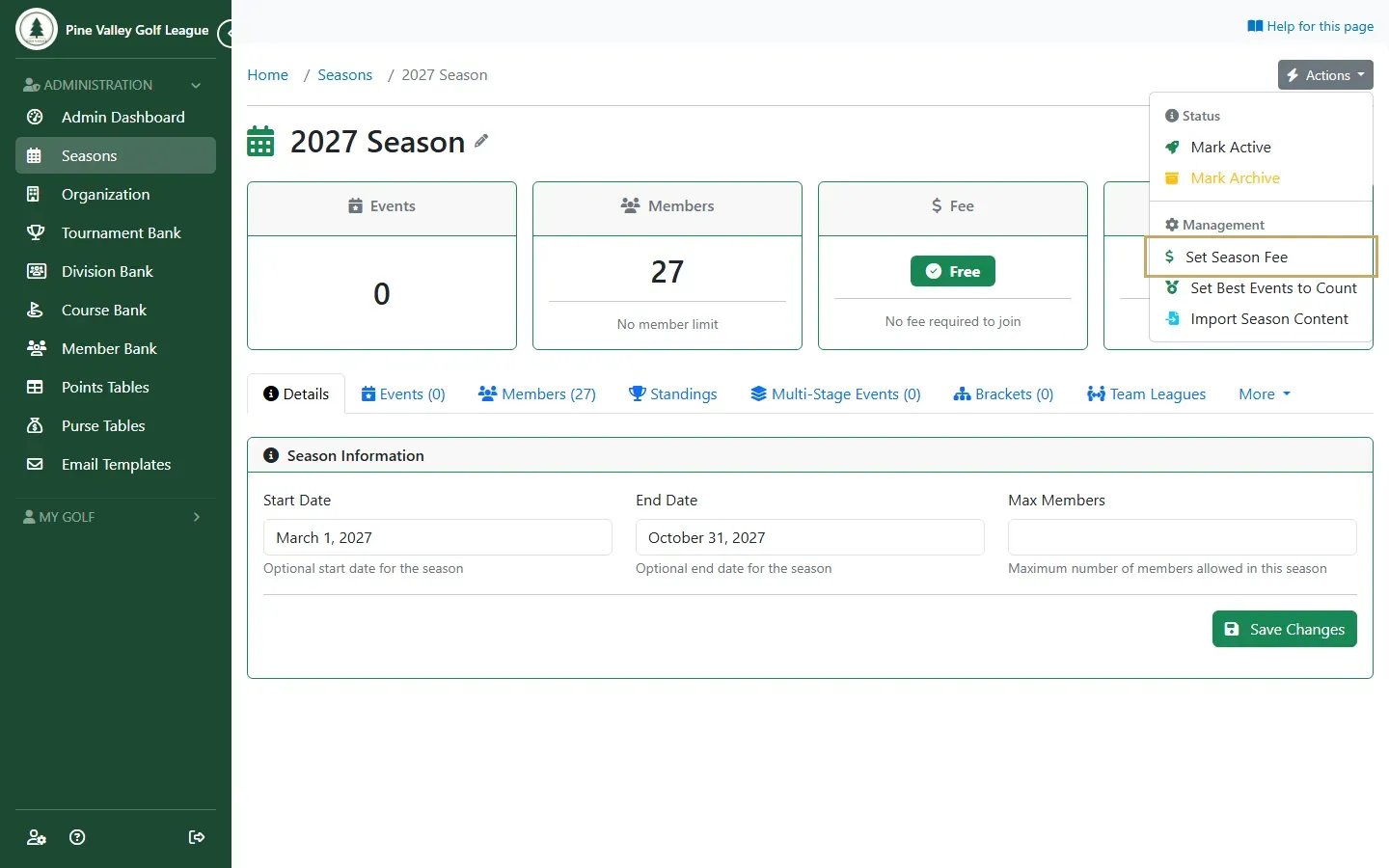Select the Details tab
The width and height of the screenshot is (1389, 868).
(x=296, y=393)
